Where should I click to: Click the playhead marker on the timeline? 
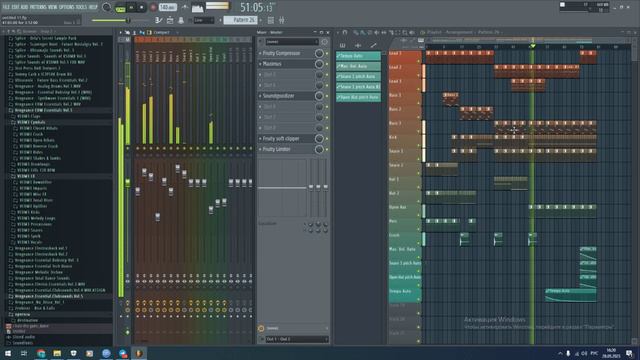532,46
